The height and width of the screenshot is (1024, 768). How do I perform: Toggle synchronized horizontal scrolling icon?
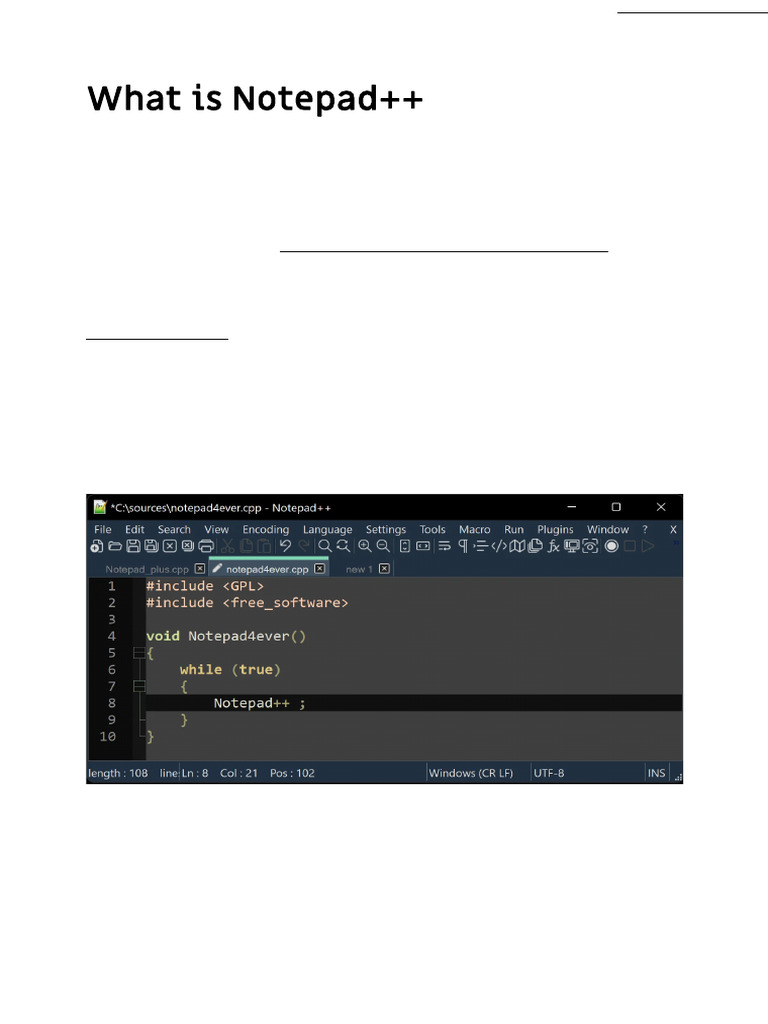423,546
